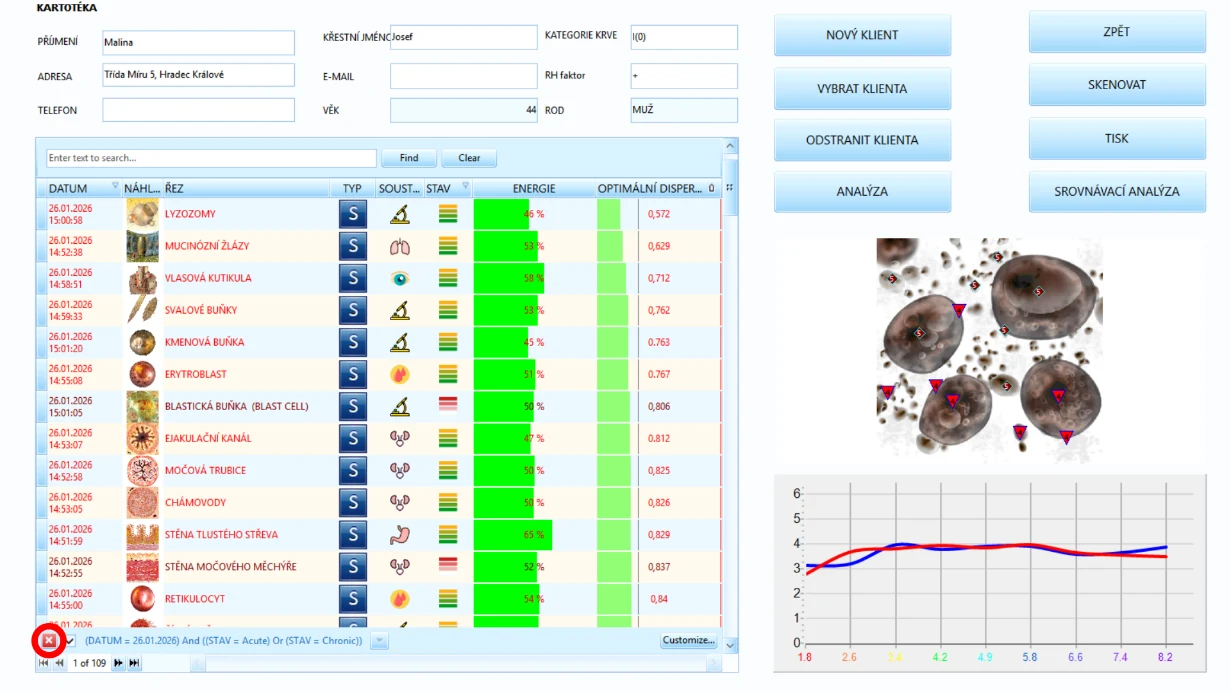The height and width of the screenshot is (693, 1231).
Task: Click the Clear search button
Action: (469, 158)
